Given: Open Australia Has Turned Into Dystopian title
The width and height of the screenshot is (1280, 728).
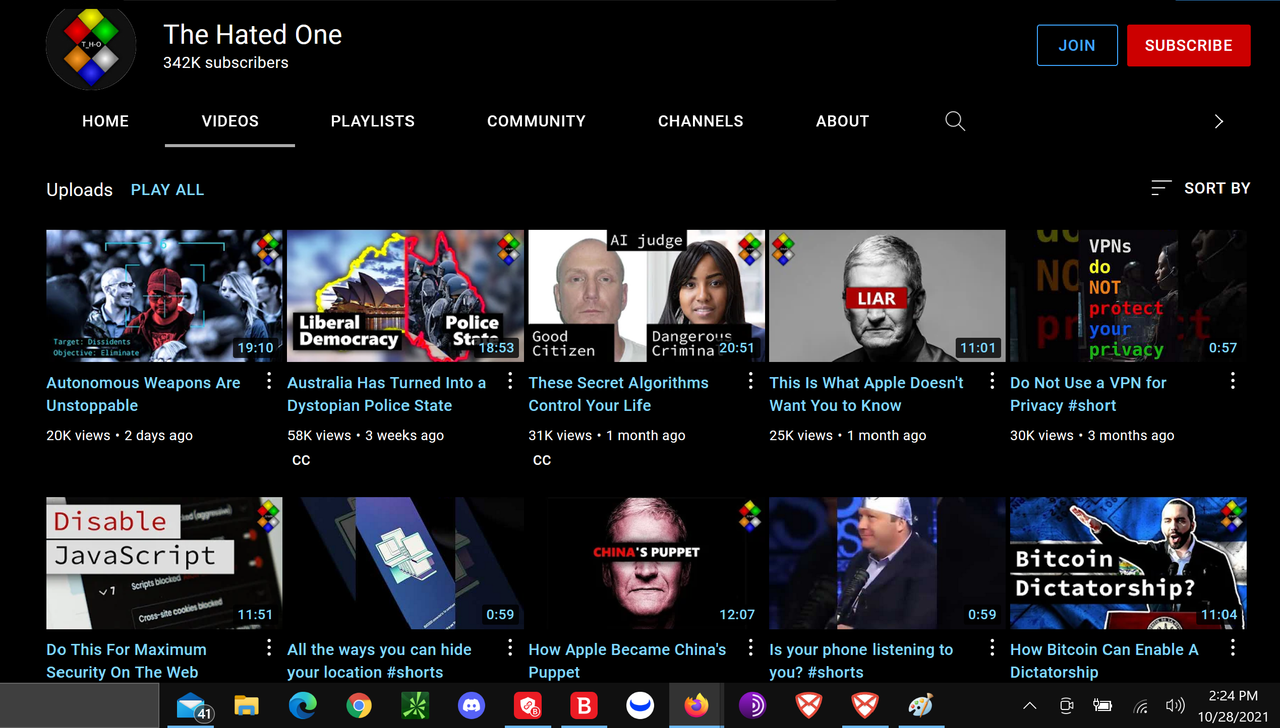Looking at the screenshot, I should [x=387, y=394].
